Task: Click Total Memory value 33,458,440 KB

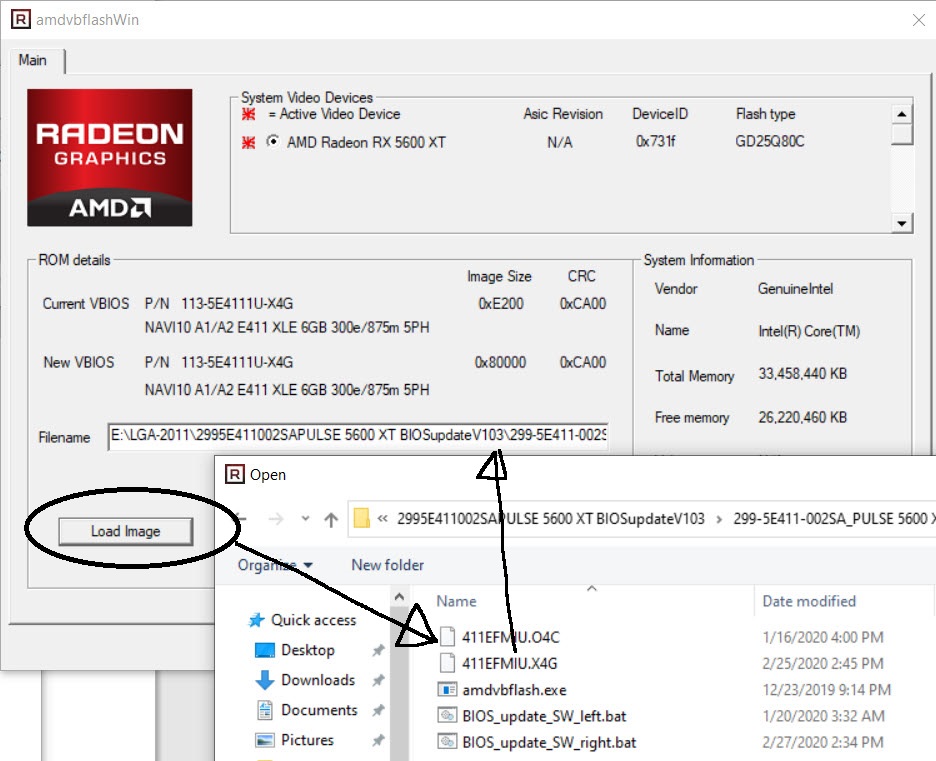Action: (x=802, y=374)
